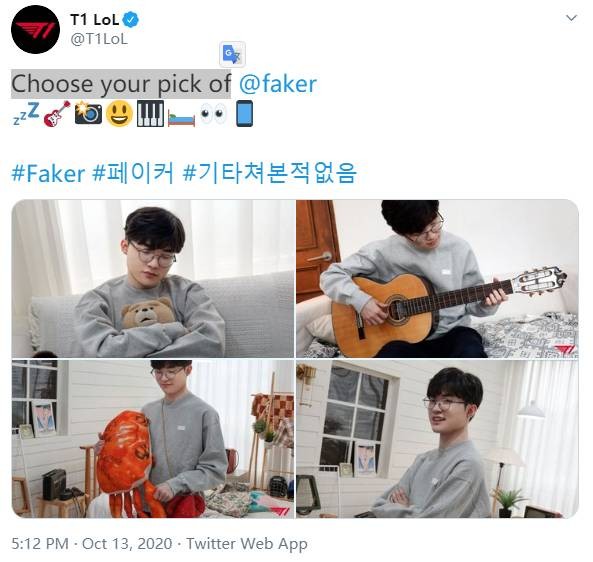Click the highlighted text Choose your pick of

pyautogui.click(x=121, y=84)
